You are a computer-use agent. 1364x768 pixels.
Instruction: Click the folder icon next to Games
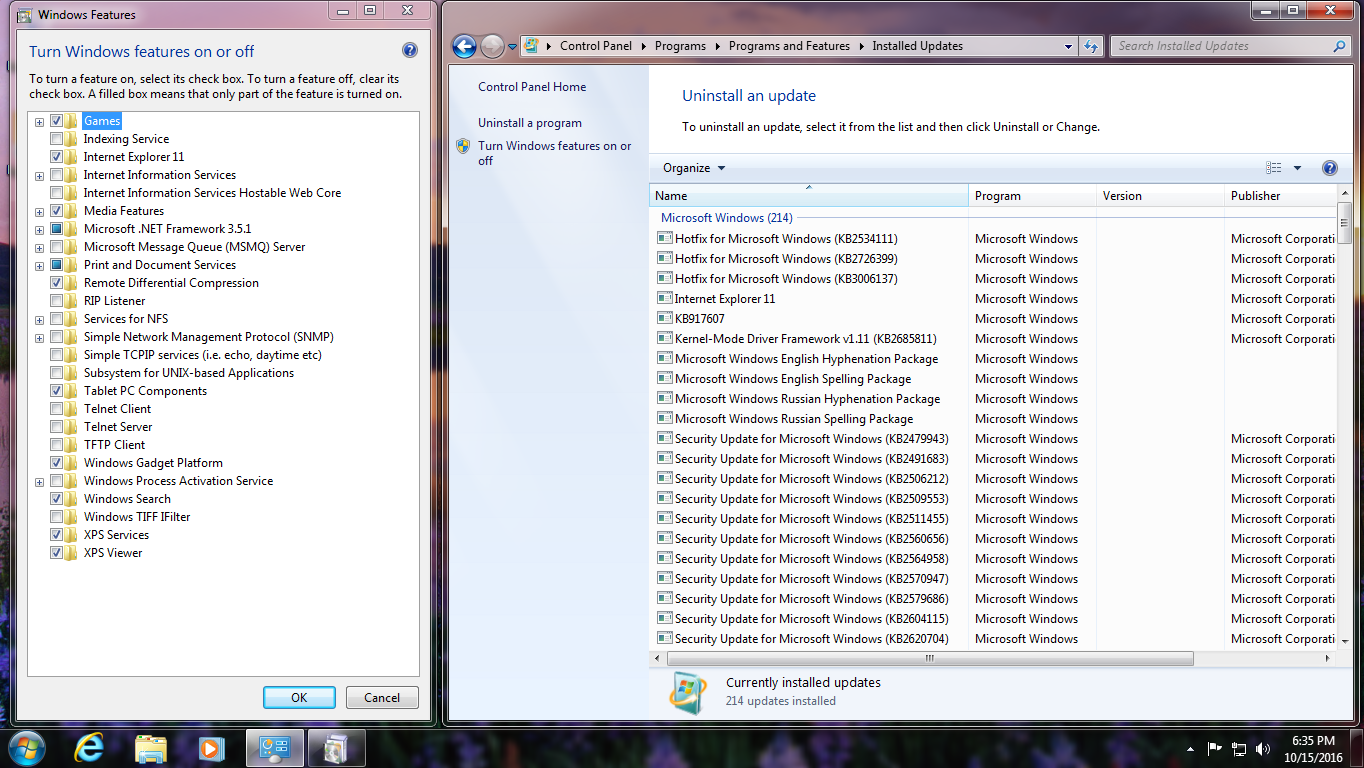(x=72, y=121)
